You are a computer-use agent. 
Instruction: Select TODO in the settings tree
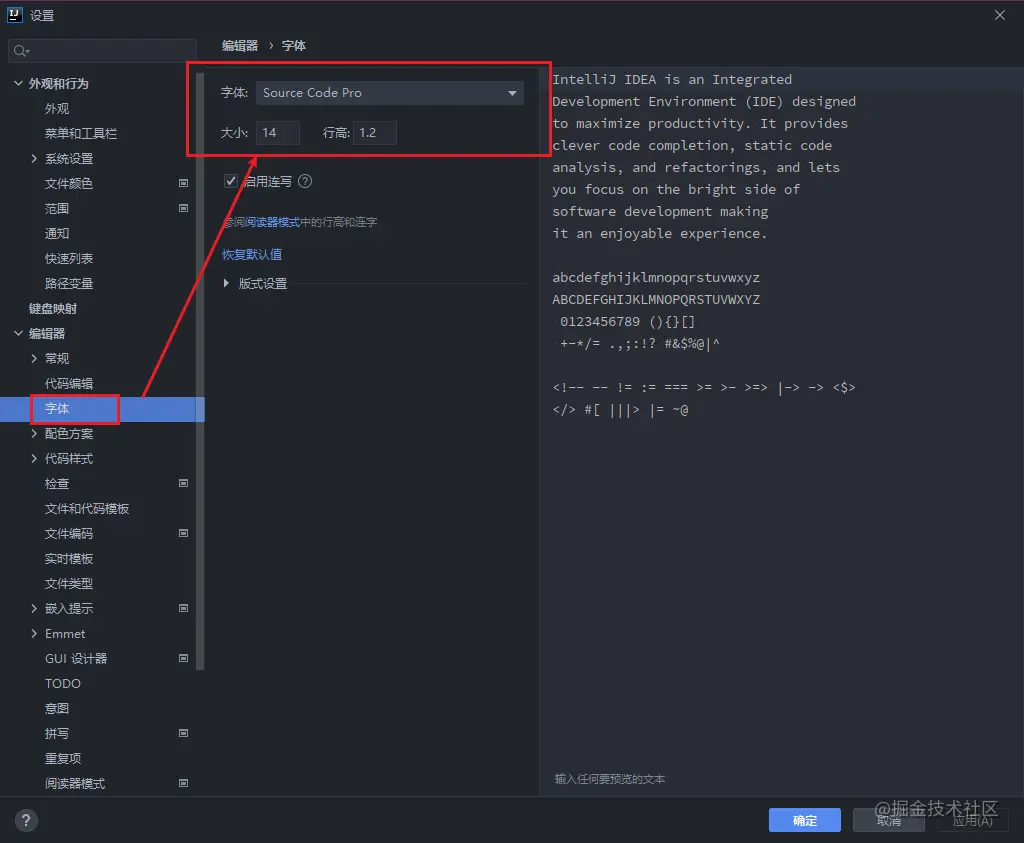[x=63, y=683]
